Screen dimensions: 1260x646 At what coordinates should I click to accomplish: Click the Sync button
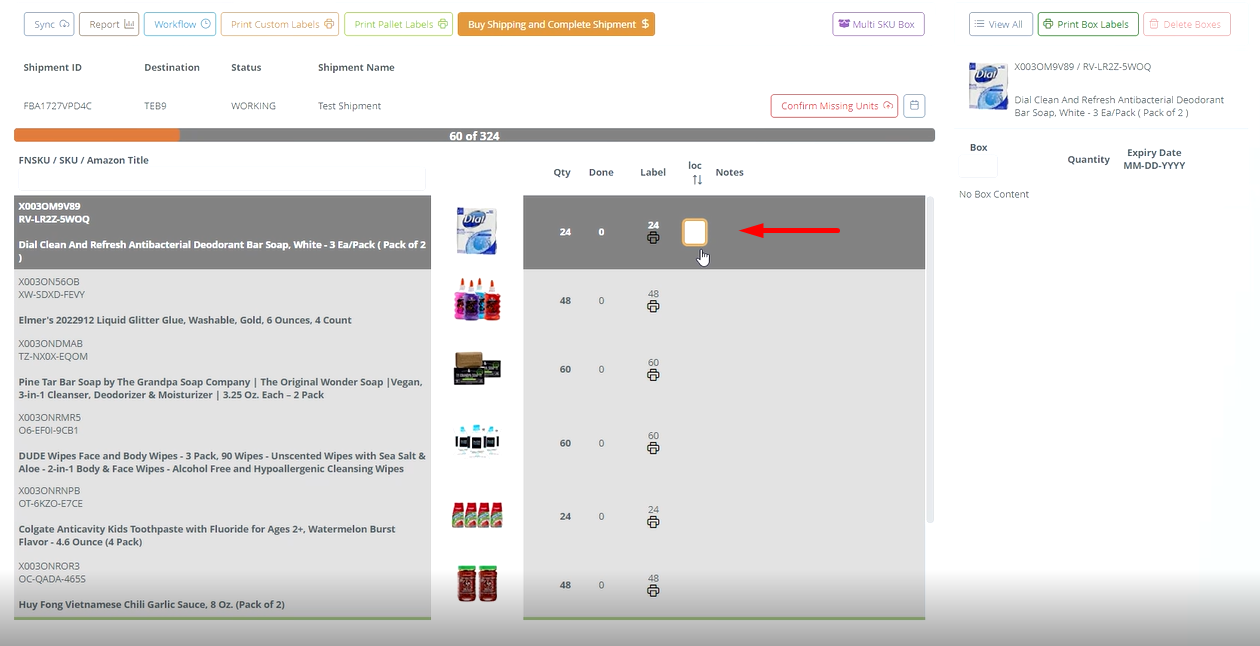pos(48,22)
